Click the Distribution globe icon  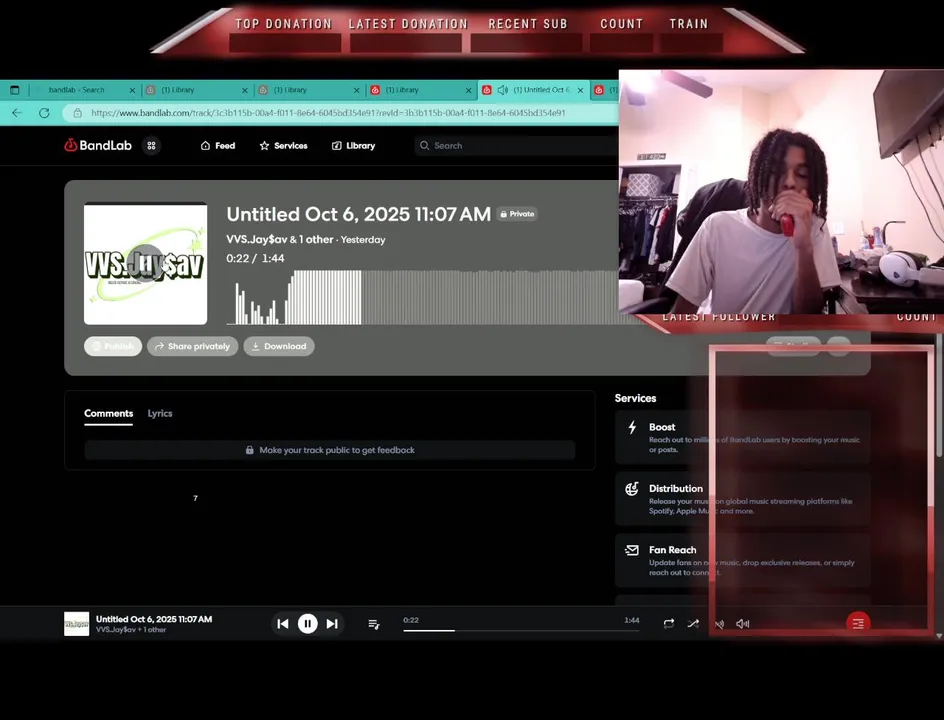point(632,489)
